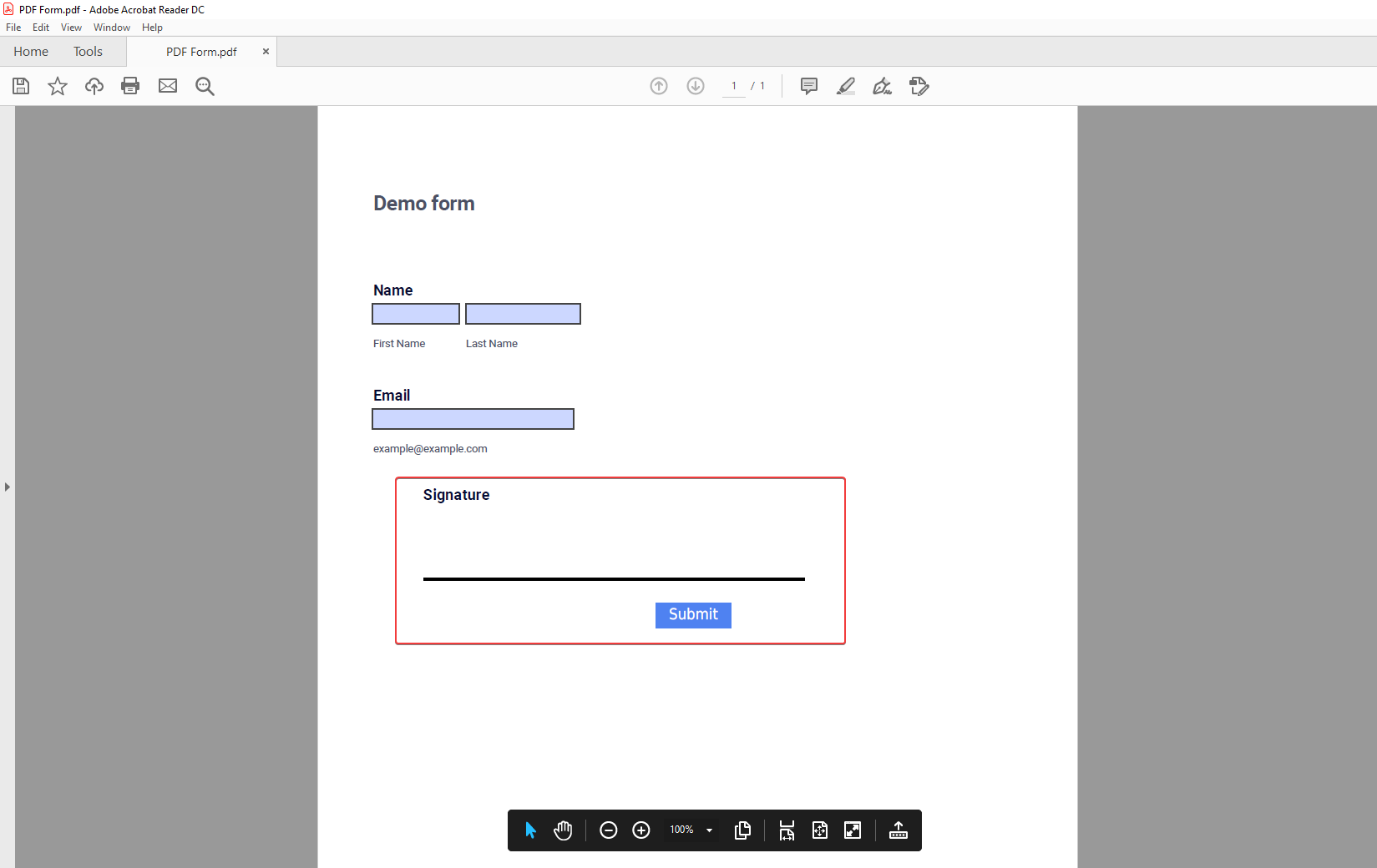Zoom out using the minus icon
This screenshot has height=868, width=1377.
coord(608,830)
